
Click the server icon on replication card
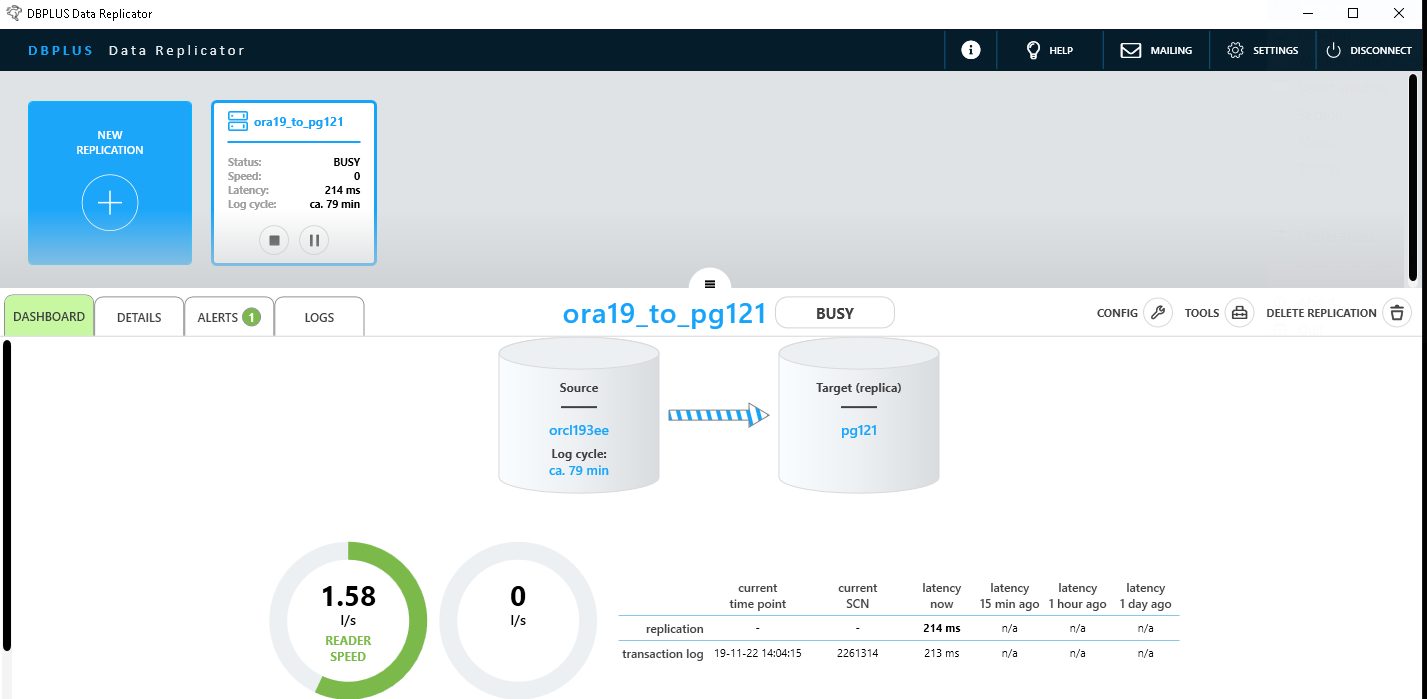[x=238, y=121]
